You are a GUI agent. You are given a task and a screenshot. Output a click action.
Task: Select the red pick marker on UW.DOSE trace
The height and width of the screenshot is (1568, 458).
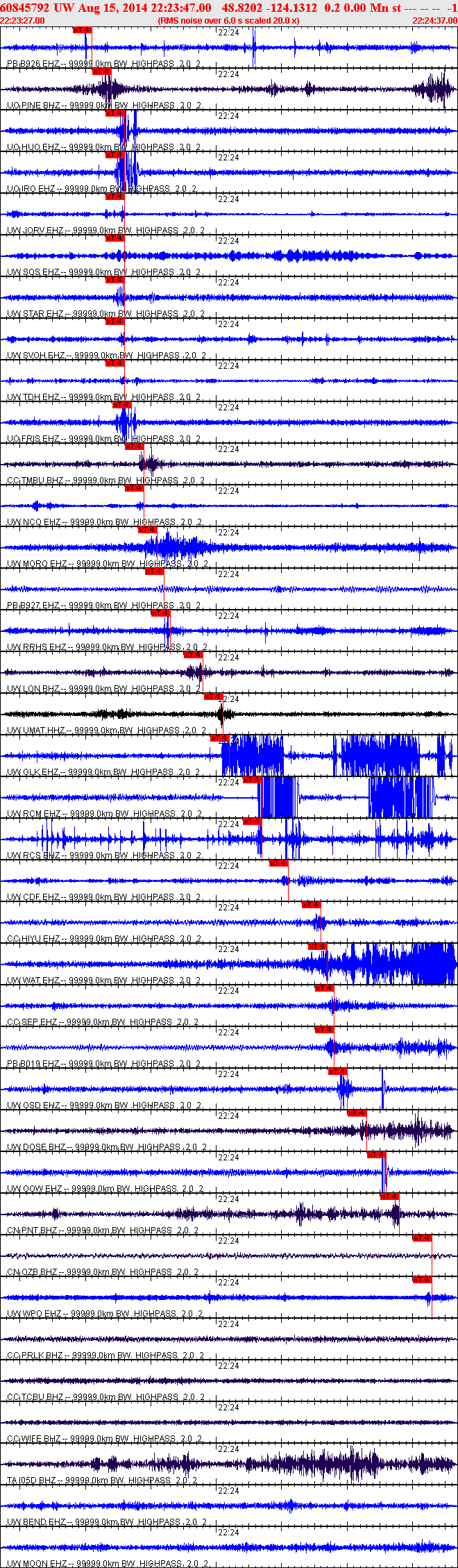pyautogui.click(x=357, y=1113)
